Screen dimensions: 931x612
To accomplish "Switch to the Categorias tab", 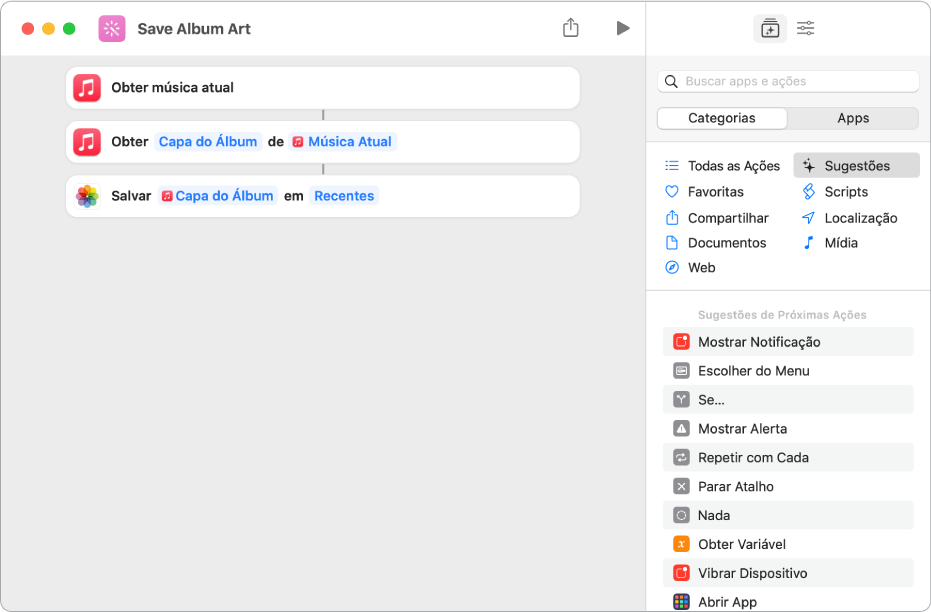I will click(722, 118).
